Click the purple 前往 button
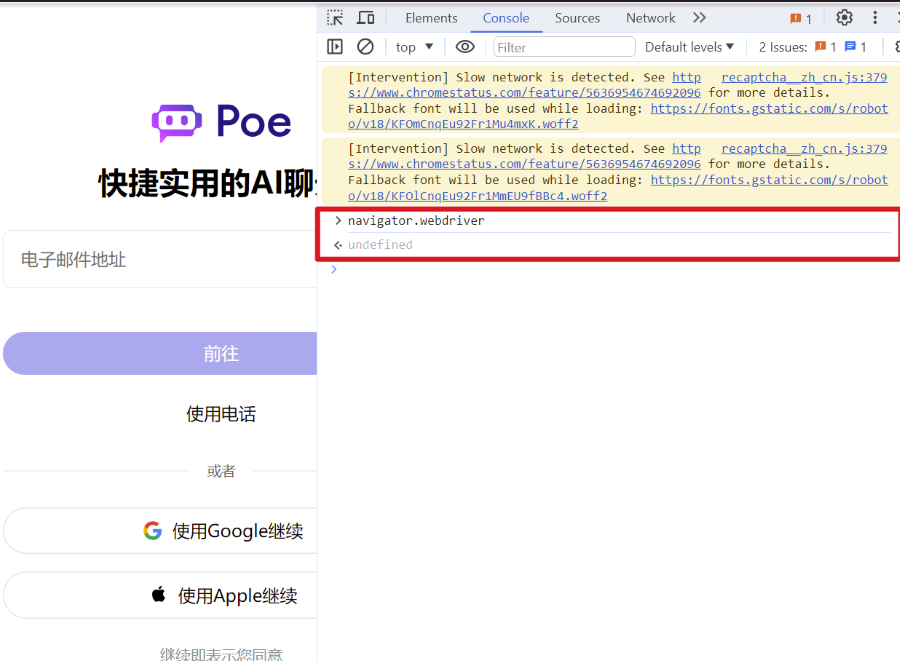This screenshot has height=661, width=900. coord(160,353)
